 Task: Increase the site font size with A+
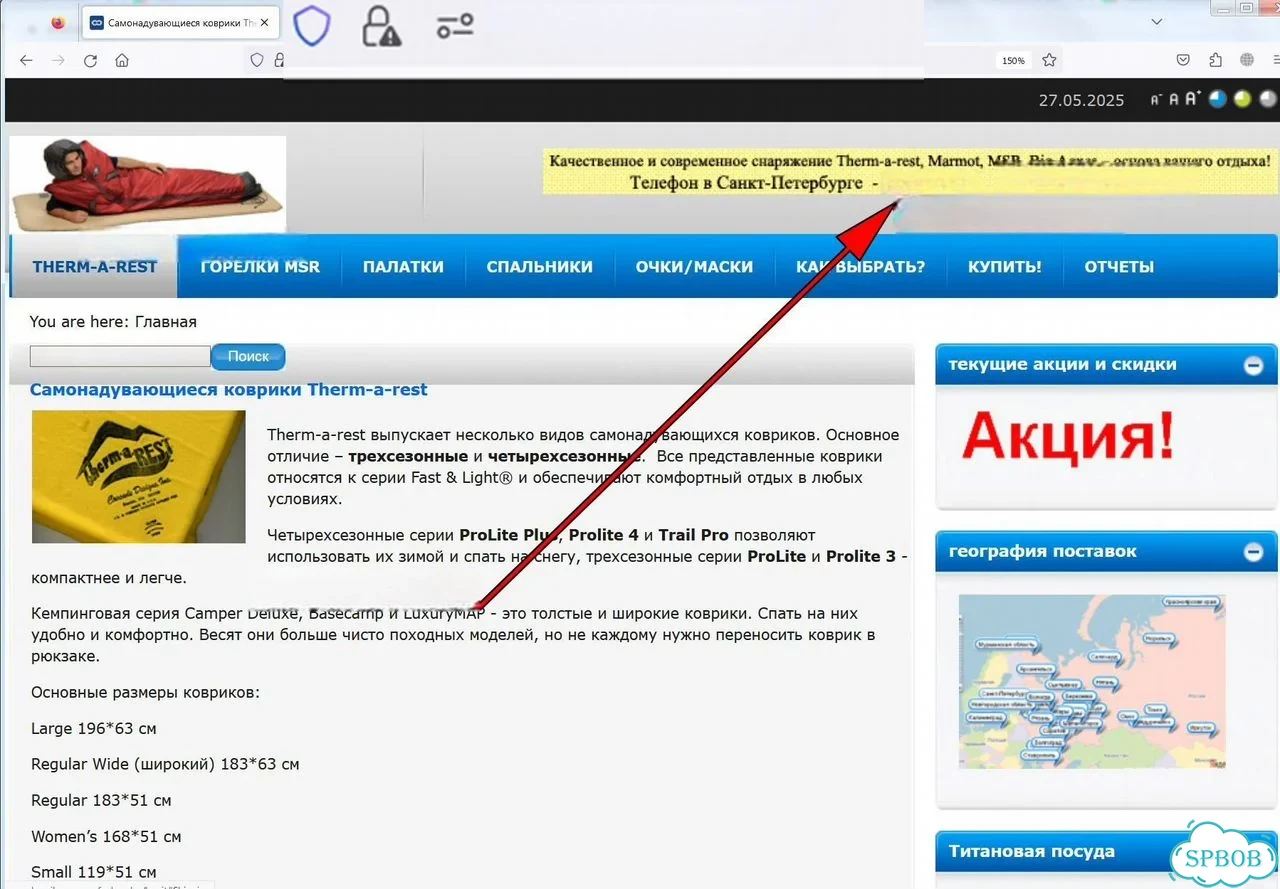pyautogui.click(x=1192, y=98)
